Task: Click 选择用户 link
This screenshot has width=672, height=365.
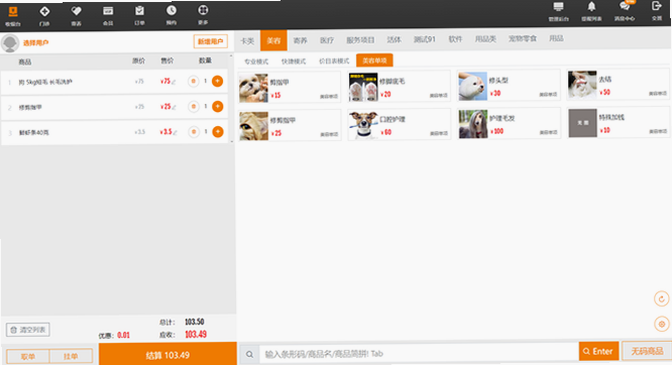Action: pos(36,43)
